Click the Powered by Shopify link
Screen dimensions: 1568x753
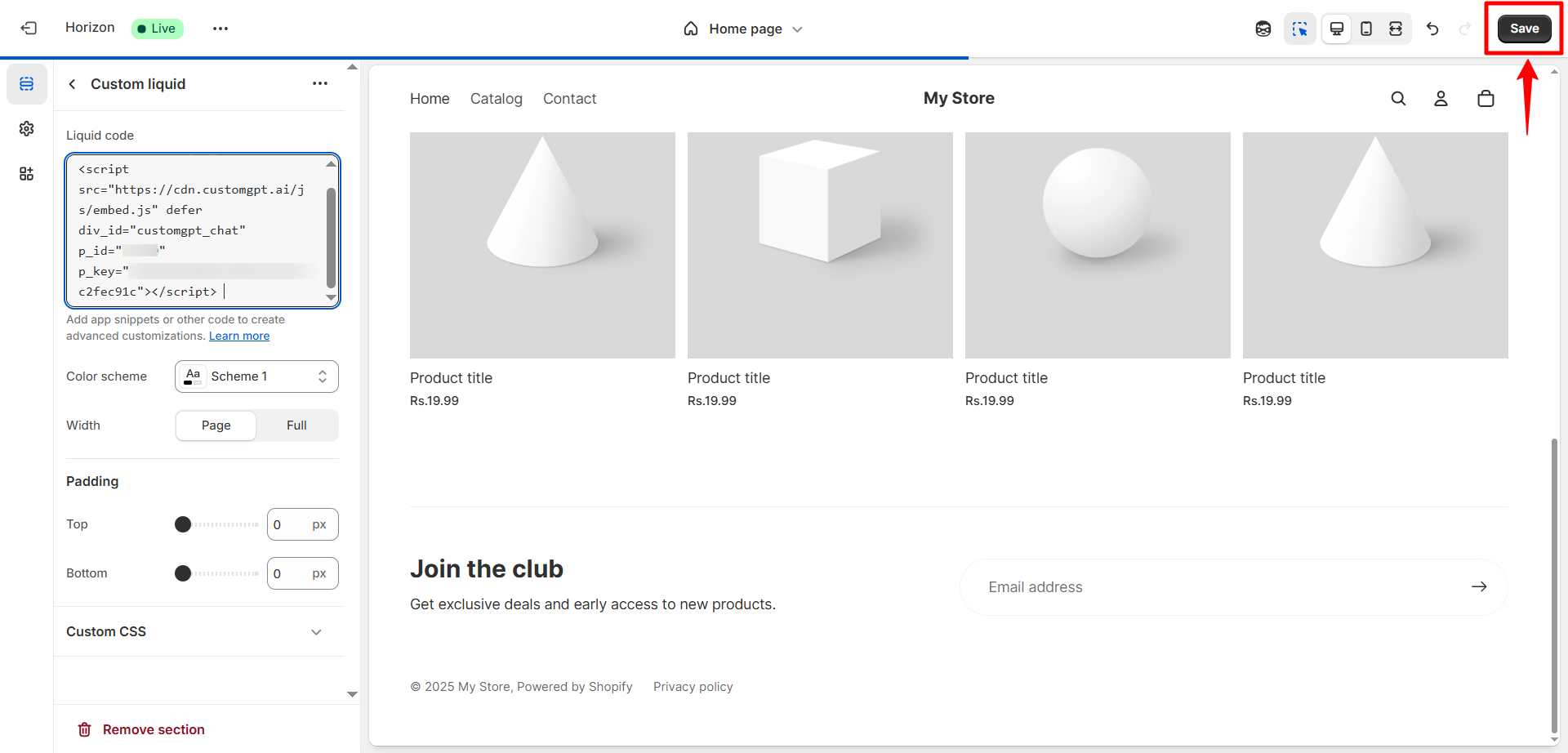574,687
